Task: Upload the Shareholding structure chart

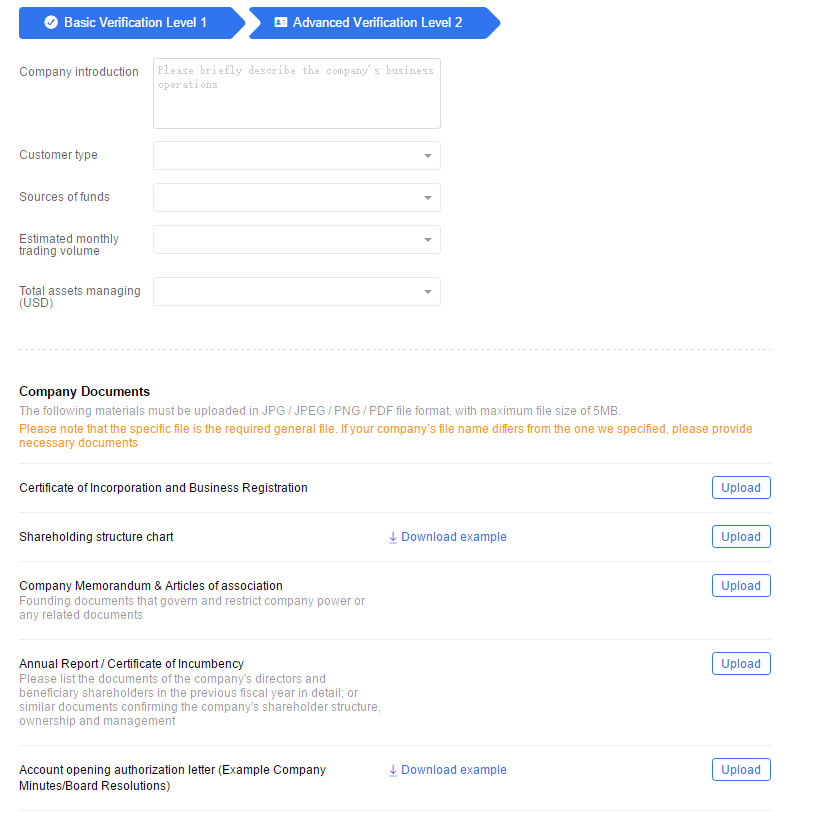Action: pyautogui.click(x=741, y=536)
